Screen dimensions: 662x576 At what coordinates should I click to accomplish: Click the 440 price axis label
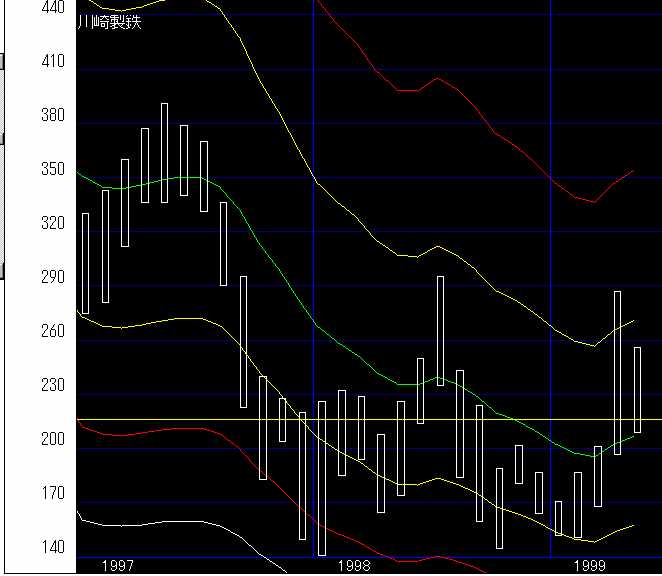coord(52,7)
